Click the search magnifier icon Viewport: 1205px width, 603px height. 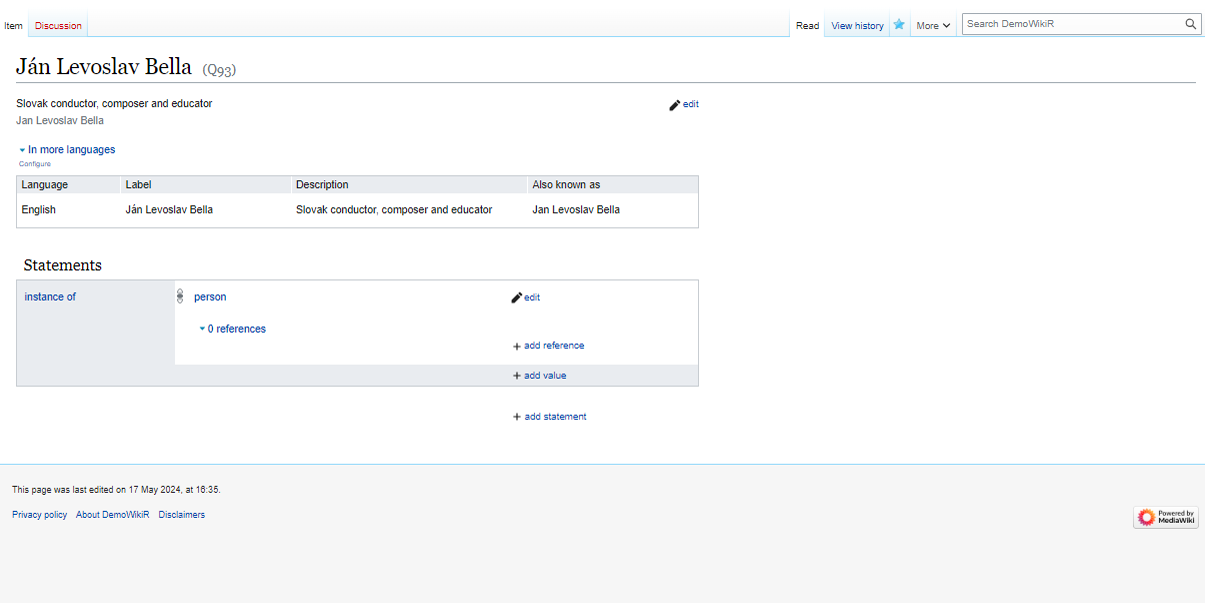click(x=1190, y=24)
